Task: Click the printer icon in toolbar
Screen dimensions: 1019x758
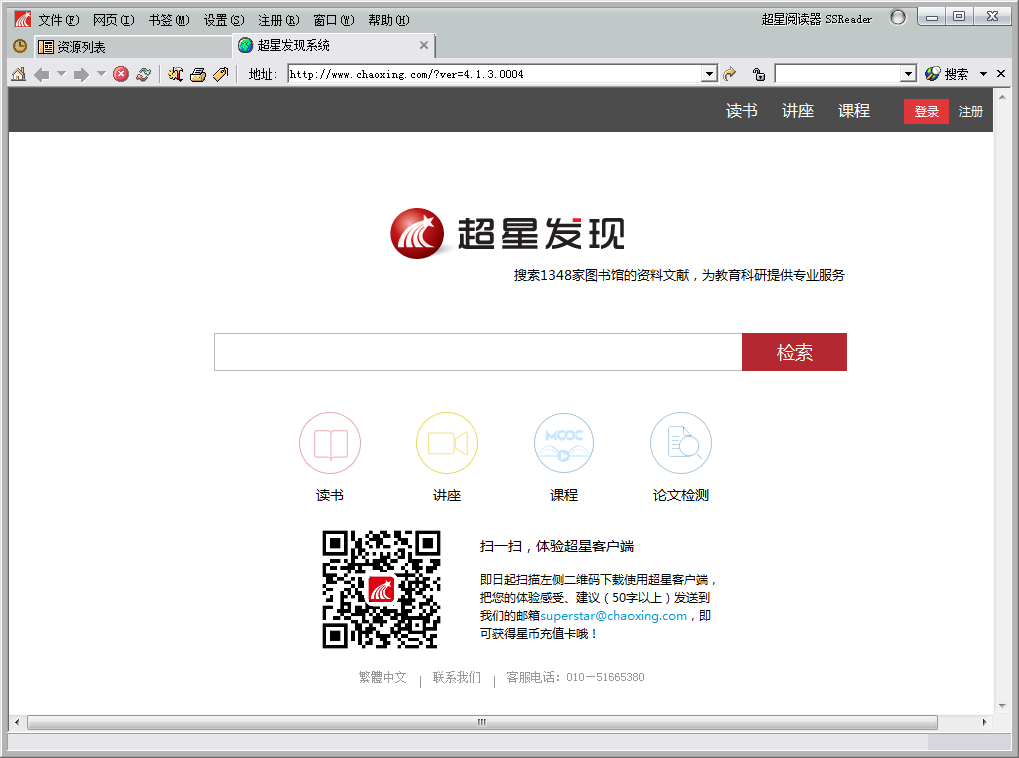Action: [x=198, y=74]
